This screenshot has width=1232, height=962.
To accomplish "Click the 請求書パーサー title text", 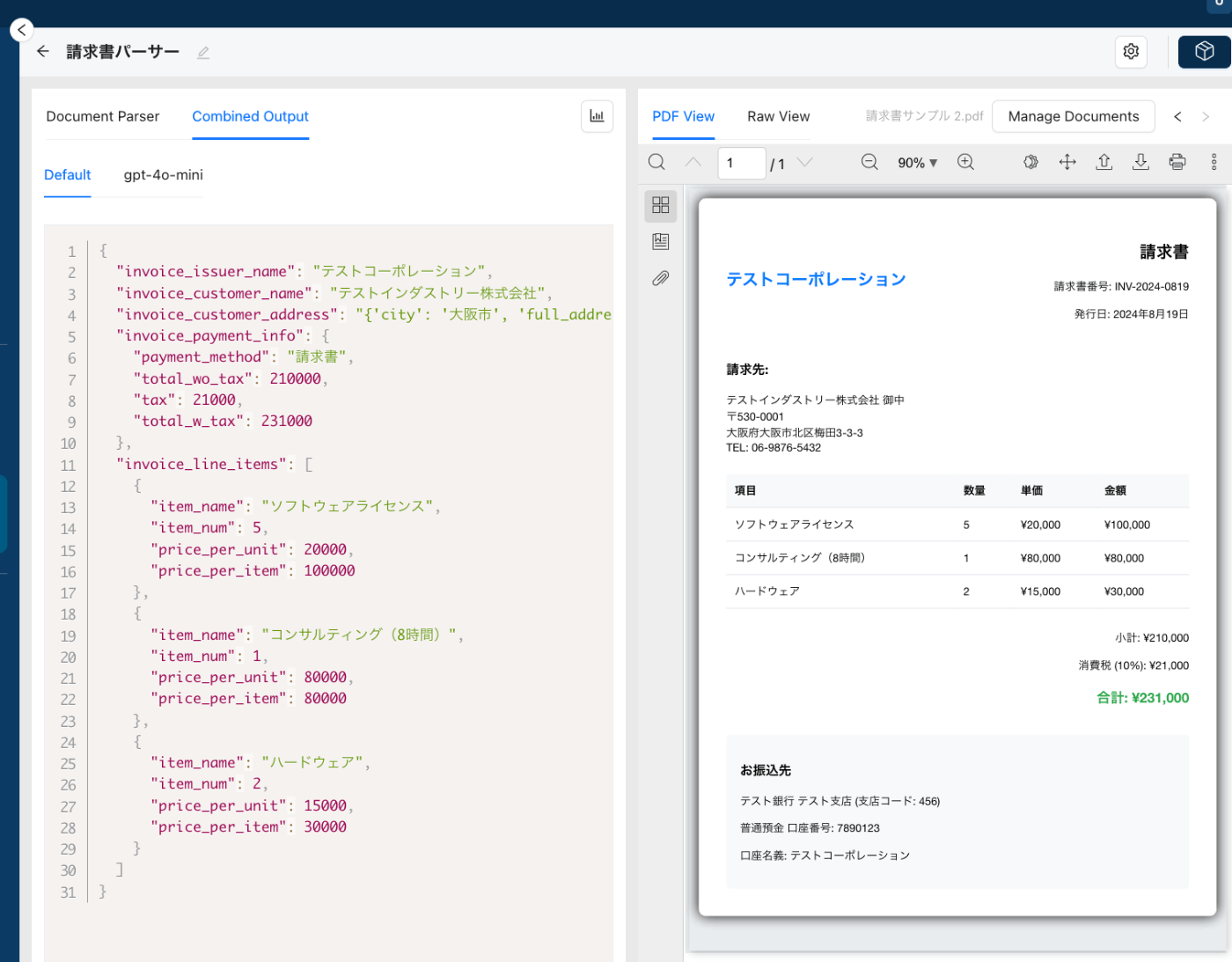I will [123, 52].
